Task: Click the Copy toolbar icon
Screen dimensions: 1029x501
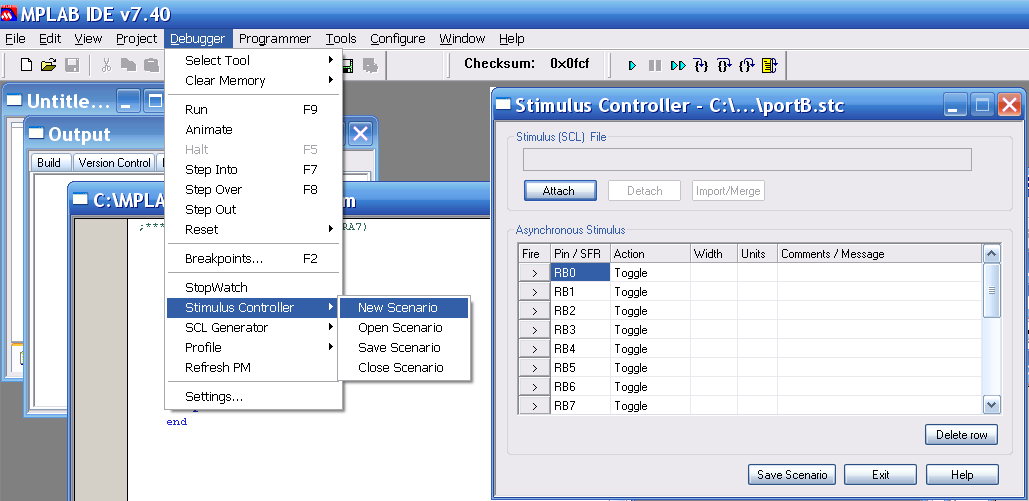Action: coord(129,65)
